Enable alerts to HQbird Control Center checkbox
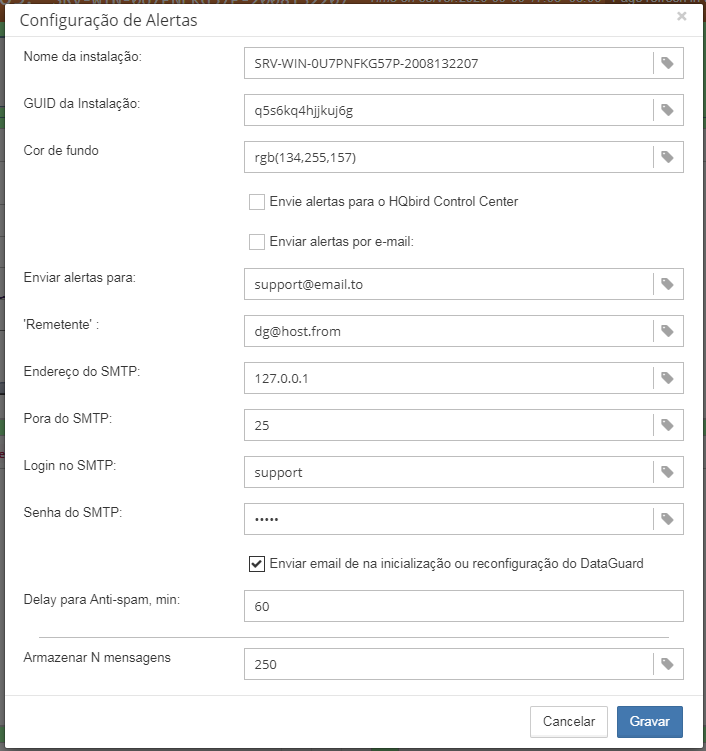The height and width of the screenshot is (751, 706). 257,202
